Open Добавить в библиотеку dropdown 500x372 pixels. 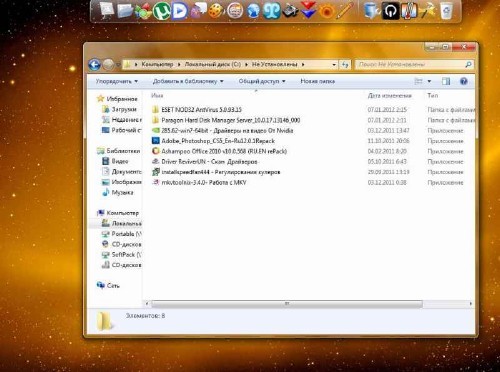tap(188, 81)
